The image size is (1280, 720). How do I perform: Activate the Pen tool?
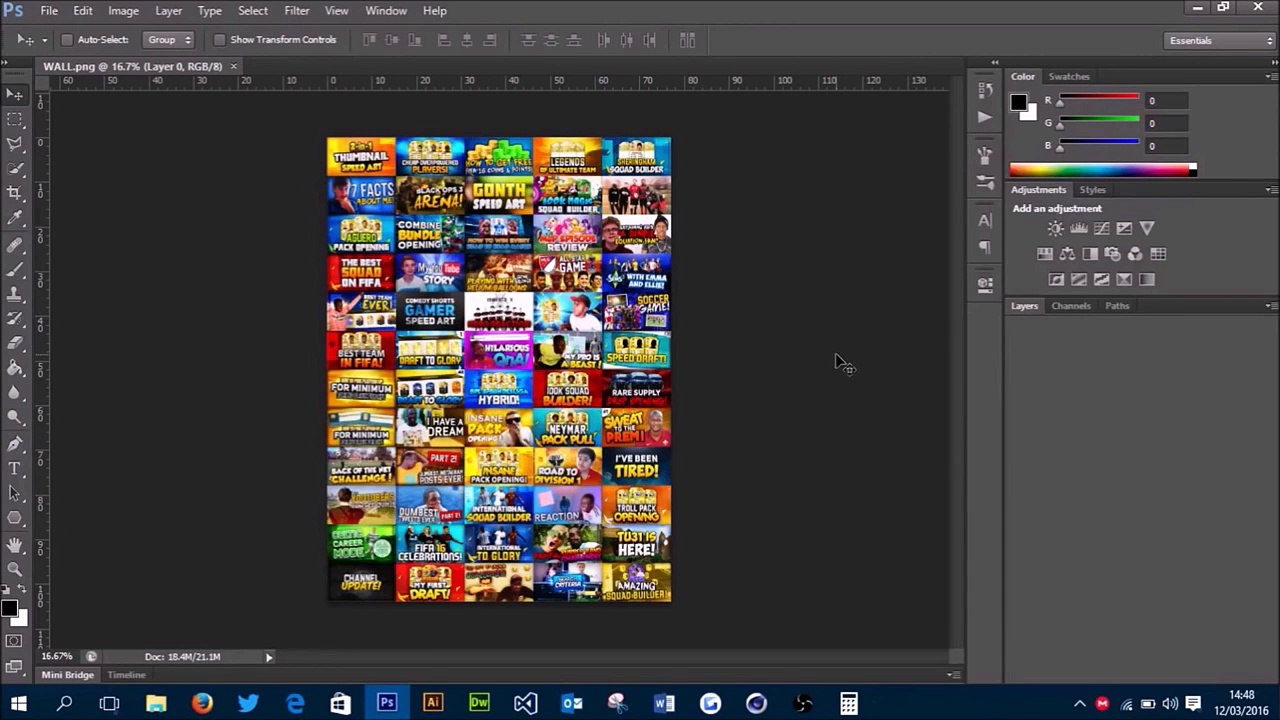15,444
